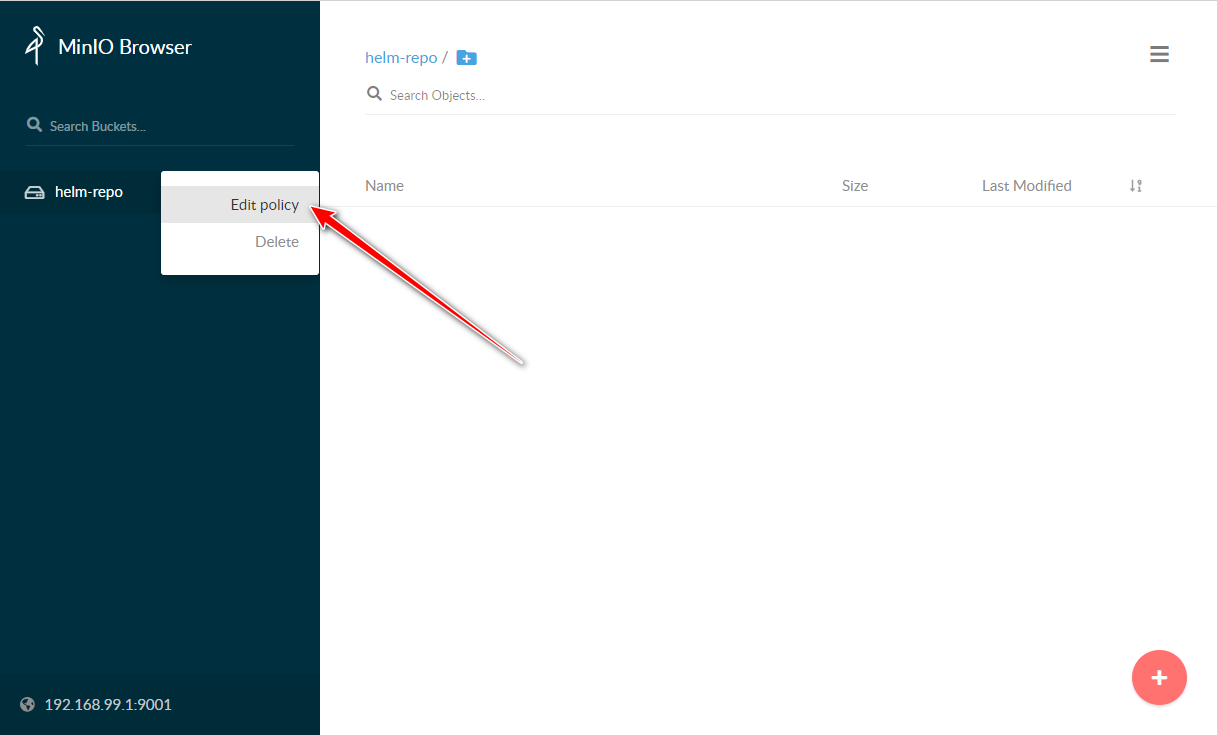1217x735 pixels.
Task: Click the Search Buckets magnifier icon
Action: 34,125
